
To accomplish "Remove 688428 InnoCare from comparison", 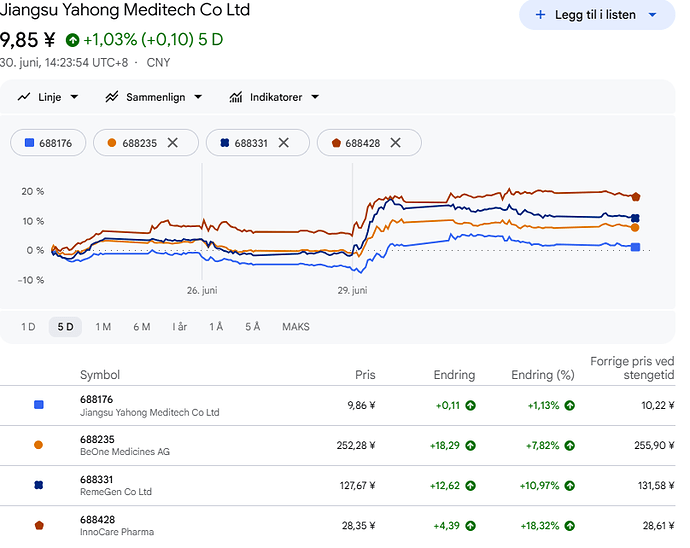I will [396, 143].
